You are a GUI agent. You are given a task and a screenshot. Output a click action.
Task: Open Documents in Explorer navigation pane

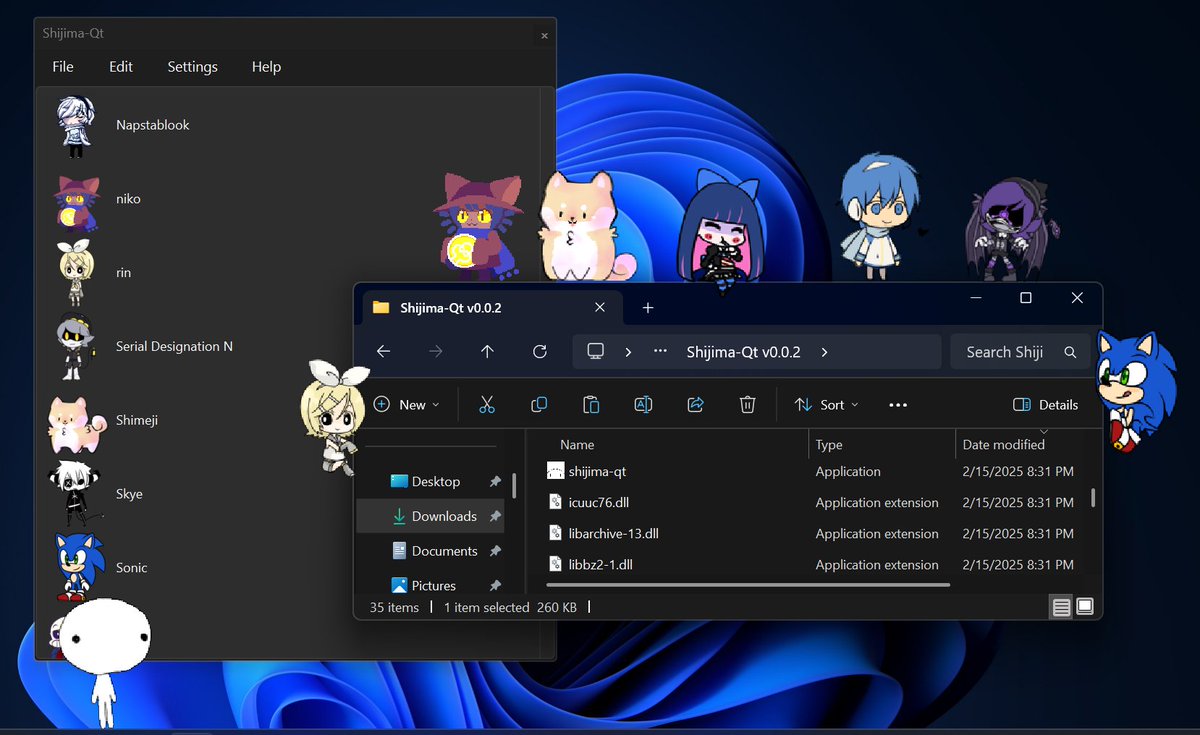point(435,551)
